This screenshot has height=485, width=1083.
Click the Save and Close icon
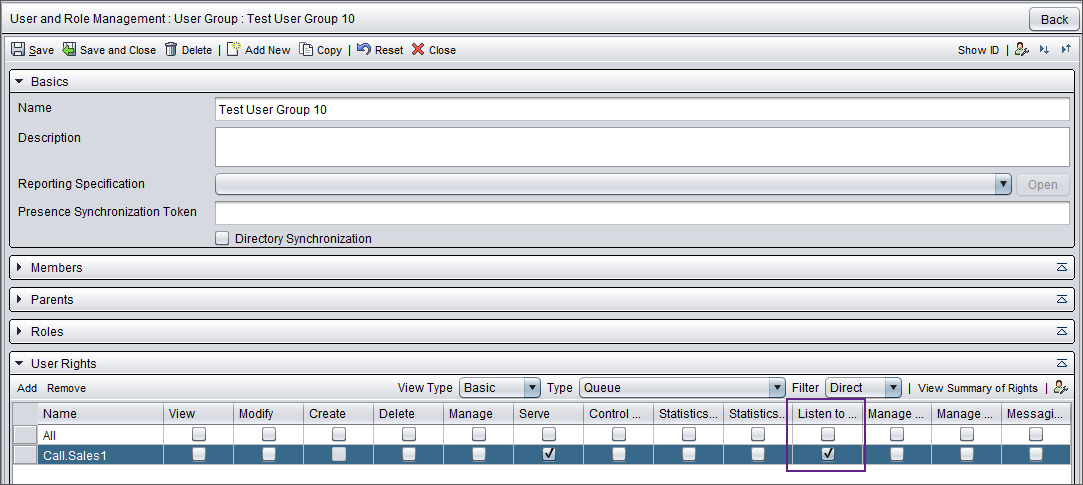pyautogui.click(x=69, y=50)
